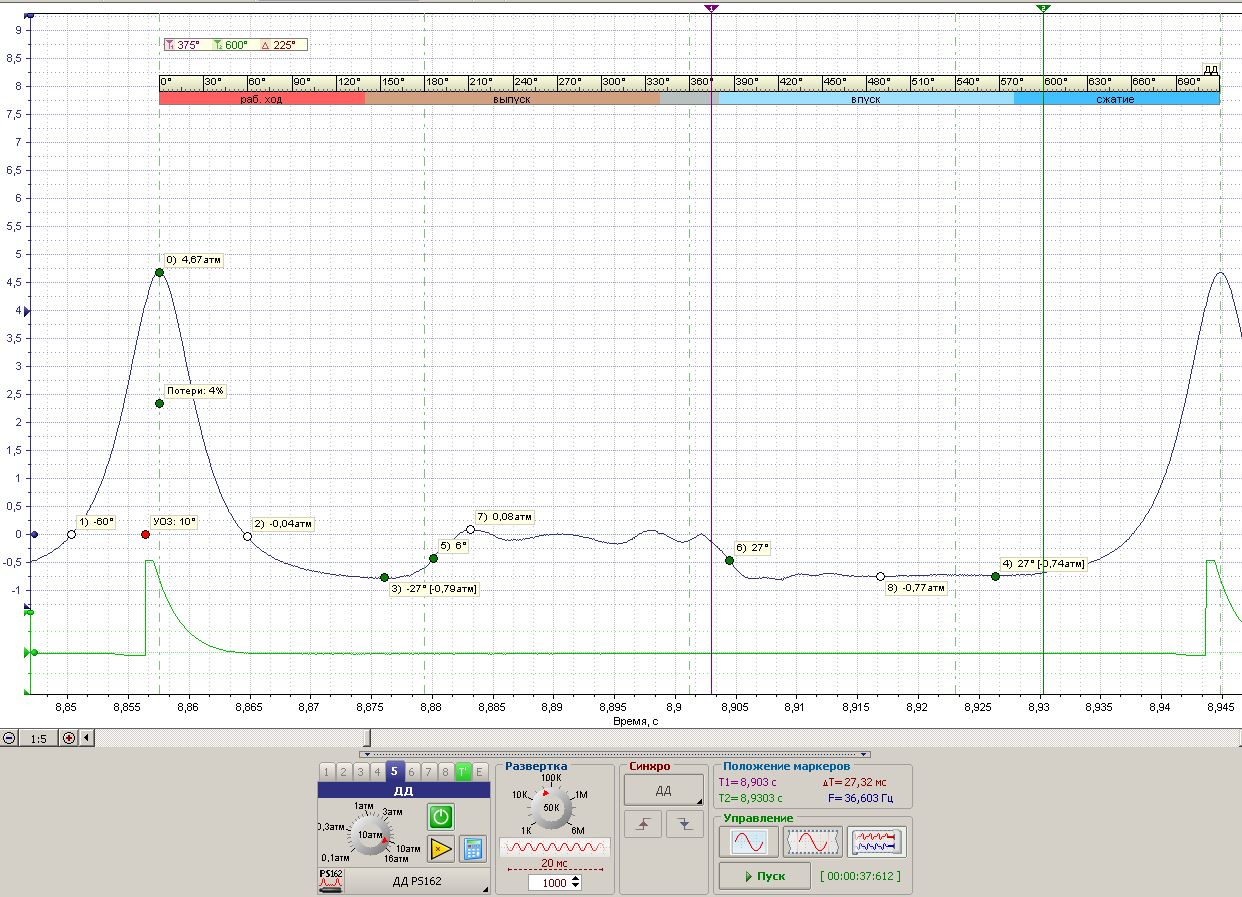
Task: Click the выпуск phase bar
Action: click(x=512, y=99)
